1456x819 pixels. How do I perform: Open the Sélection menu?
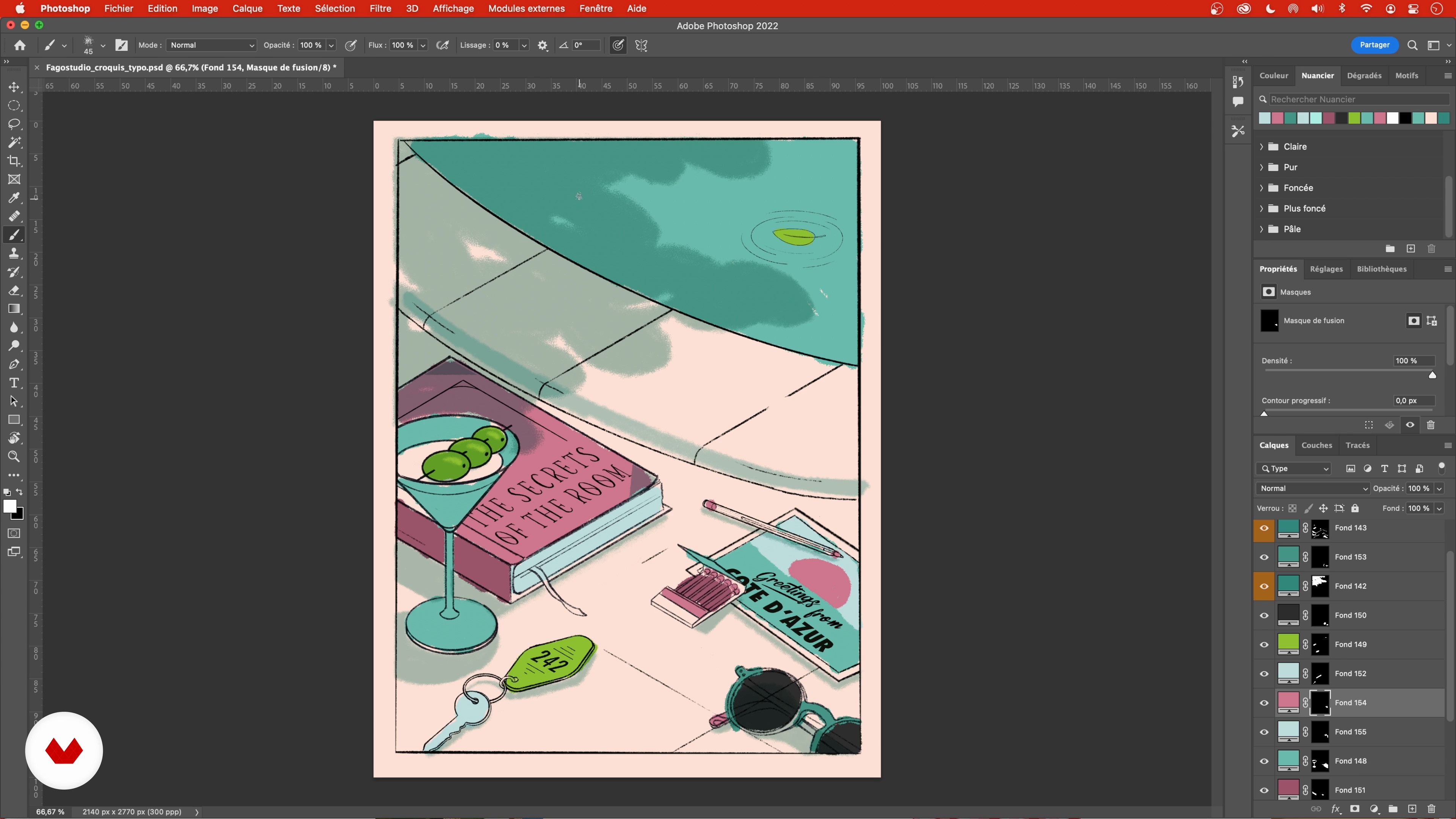[x=334, y=8]
